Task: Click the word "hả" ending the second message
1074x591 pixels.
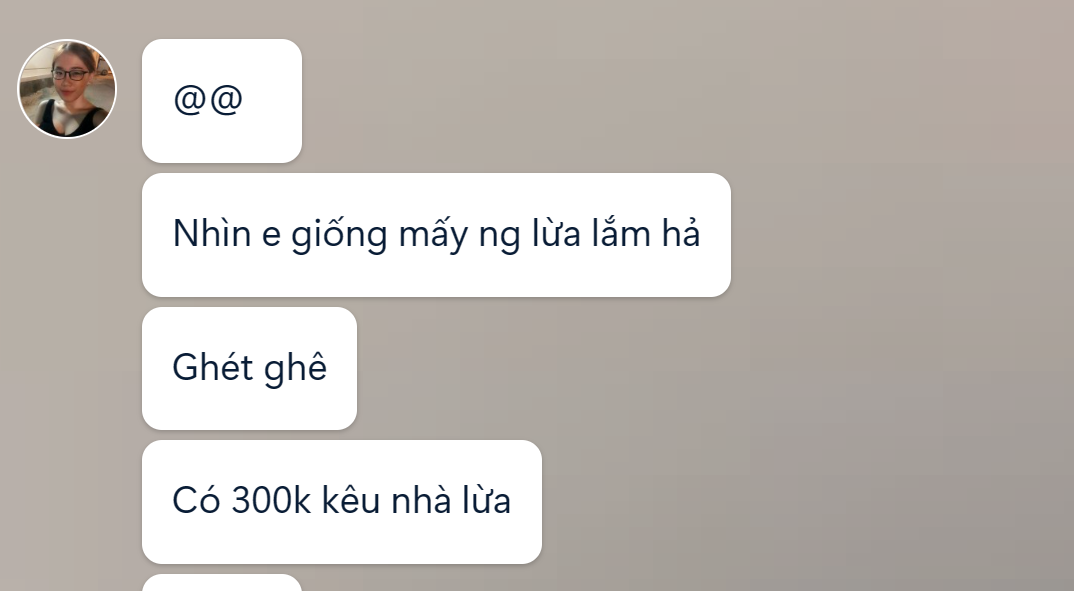Action: click(681, 232)
